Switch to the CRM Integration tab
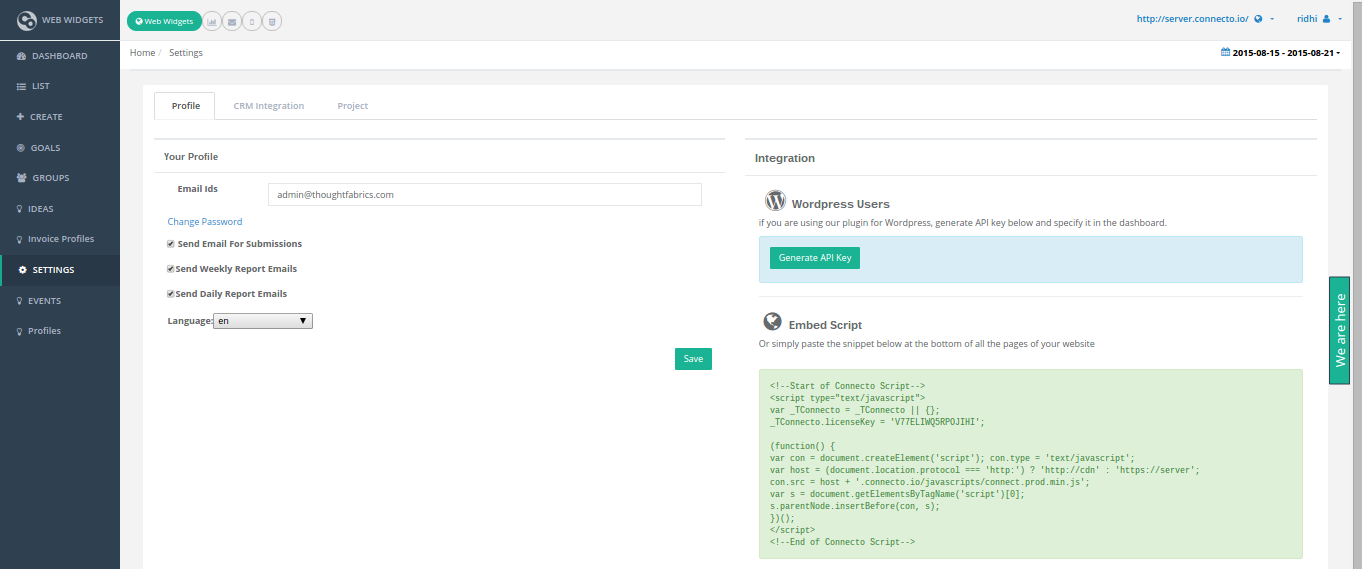Viewport: 1362px width, 569px height. pyautogui.click(x=269, y=106)
